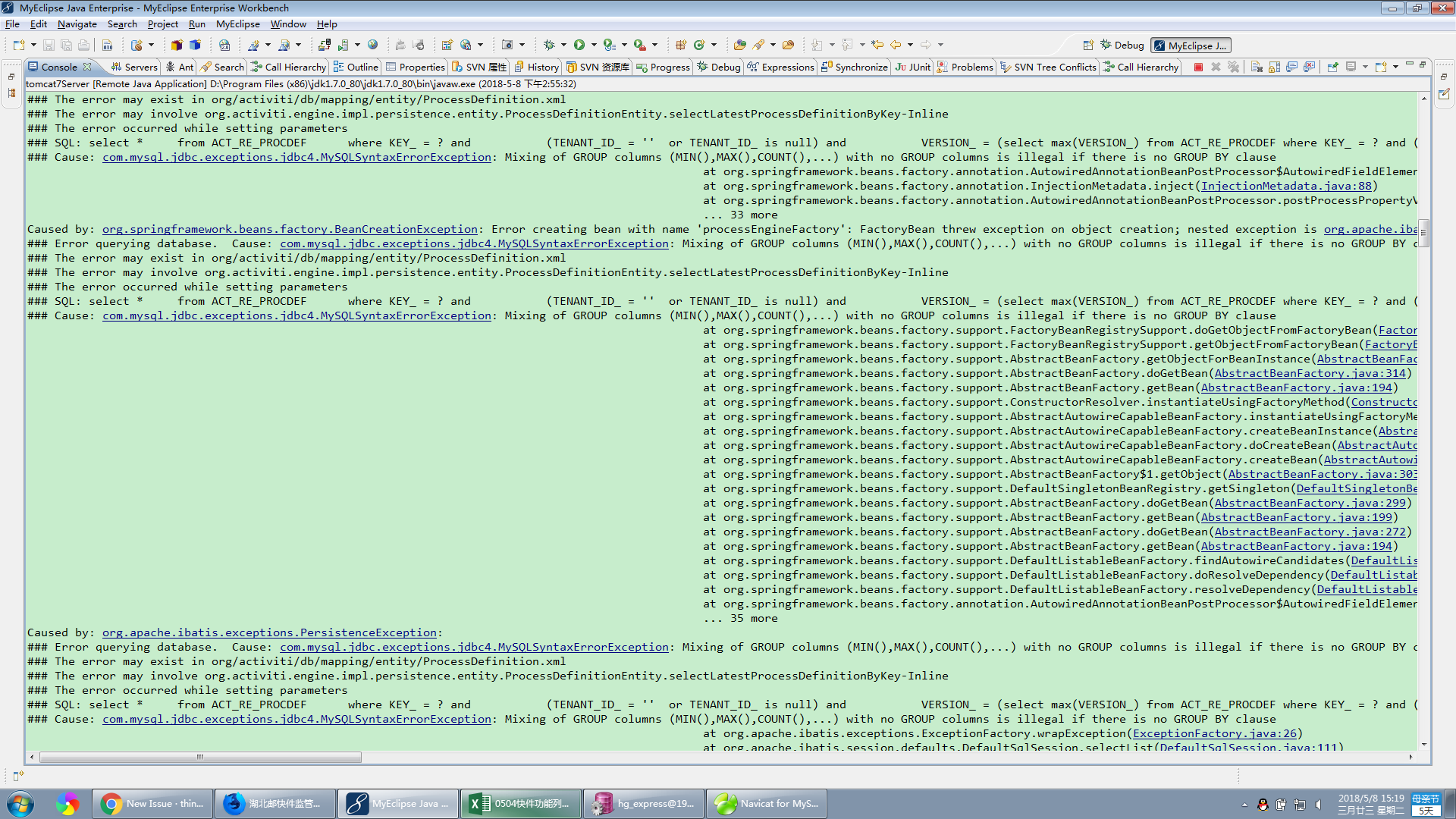Click the New file wizard icon
This screenshot has width=1456, height=819.
point(19,45)
